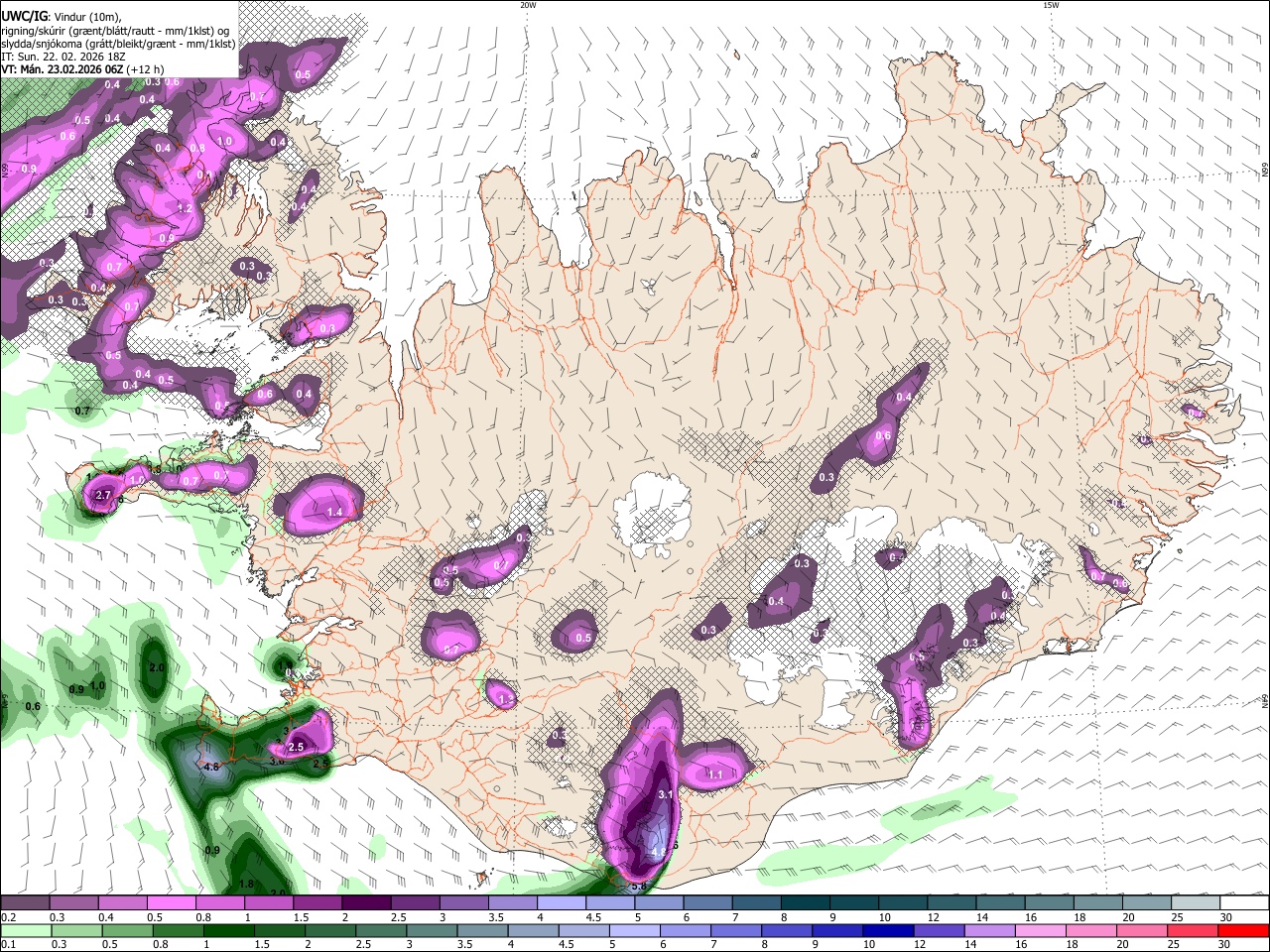Click the 3.1 precipitation value on map
The height and width of the screenshot is (952, 1270).
666,794
